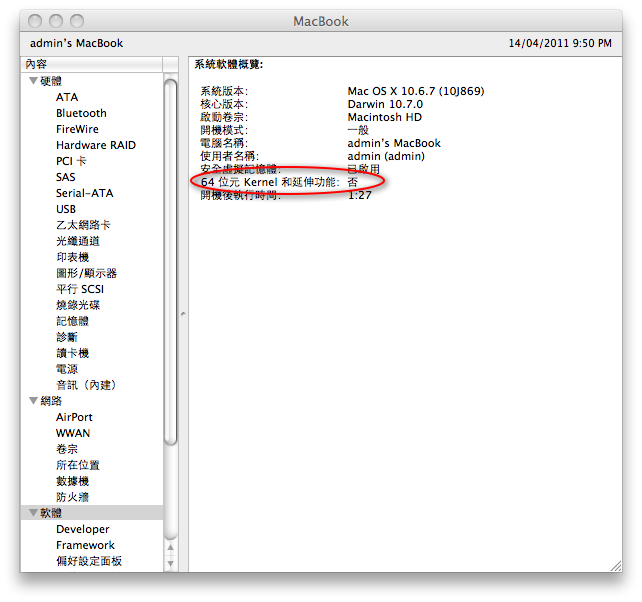The image size is (642, 602).
Task: Select 卷宗 volumes entry
Action: pos(67,449)
